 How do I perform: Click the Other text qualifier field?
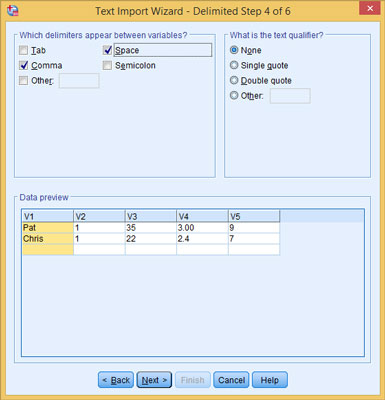point(290,96)
